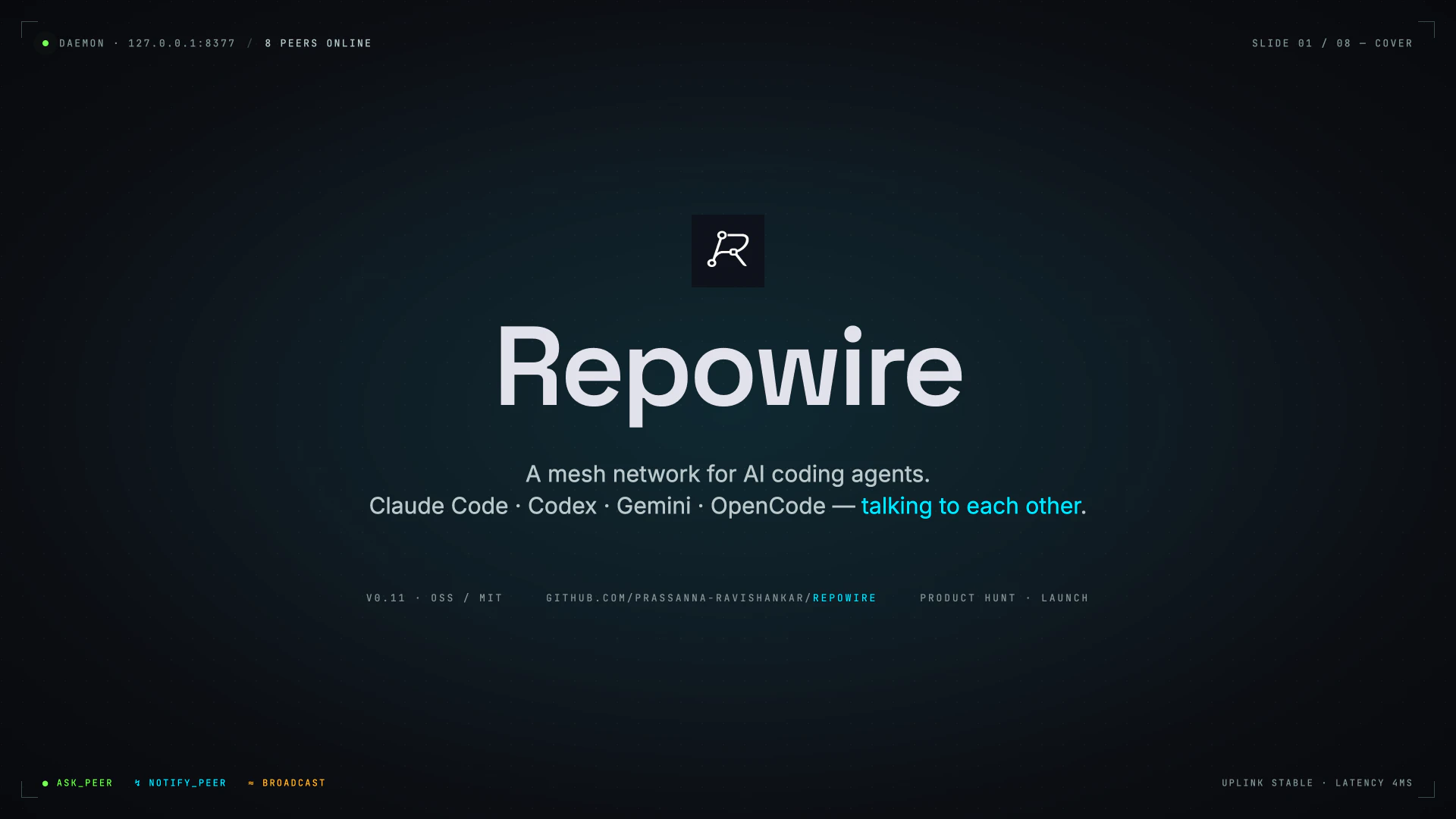
Task: Click the 'Gemini' text
Action: pyautogui.click(x=654, y=506)
